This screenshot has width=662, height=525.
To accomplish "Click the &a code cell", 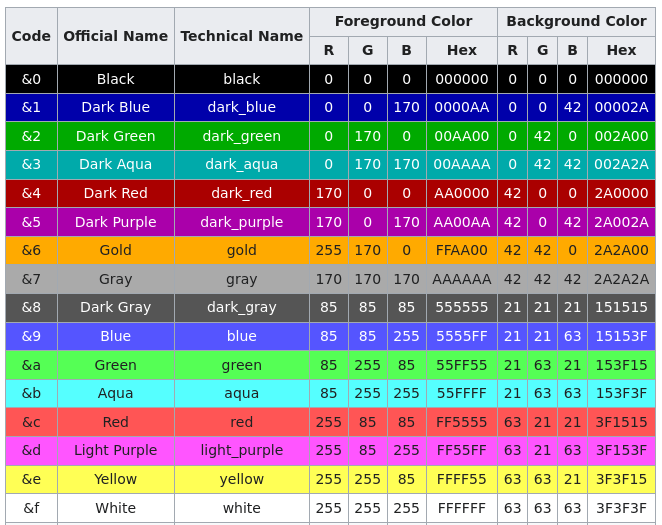I will 31,365.
